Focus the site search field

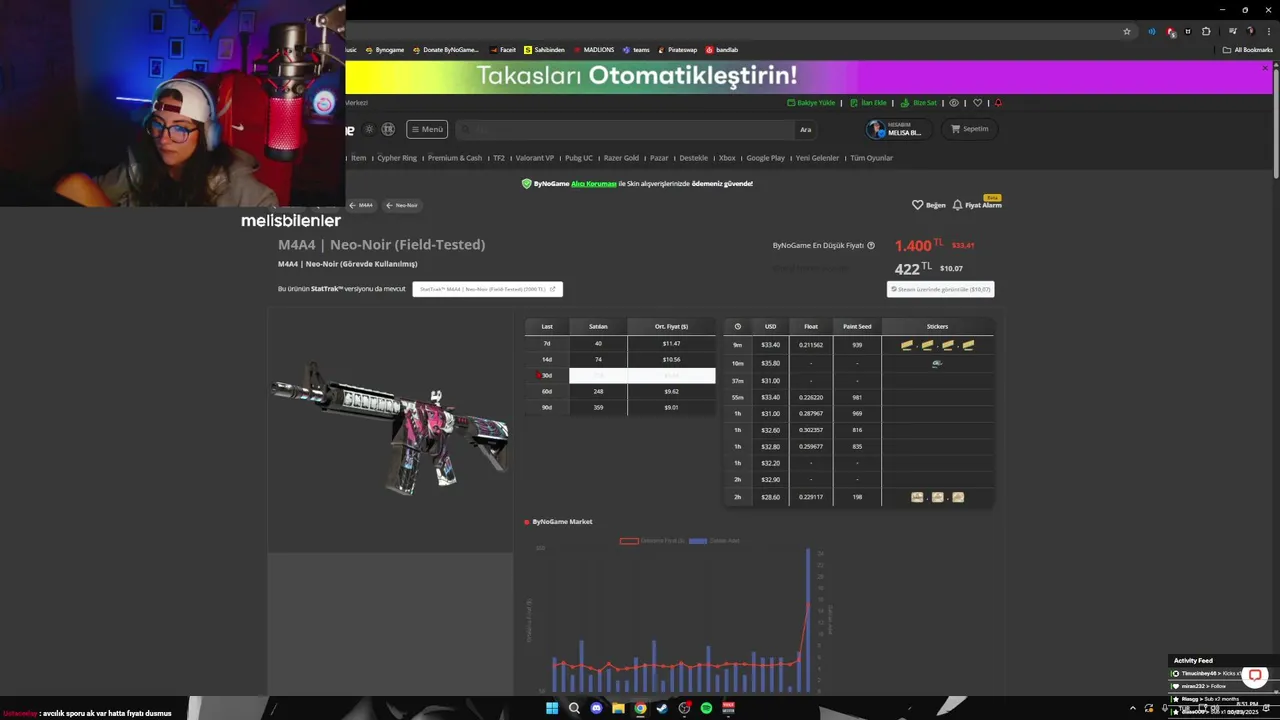(625, 129)
